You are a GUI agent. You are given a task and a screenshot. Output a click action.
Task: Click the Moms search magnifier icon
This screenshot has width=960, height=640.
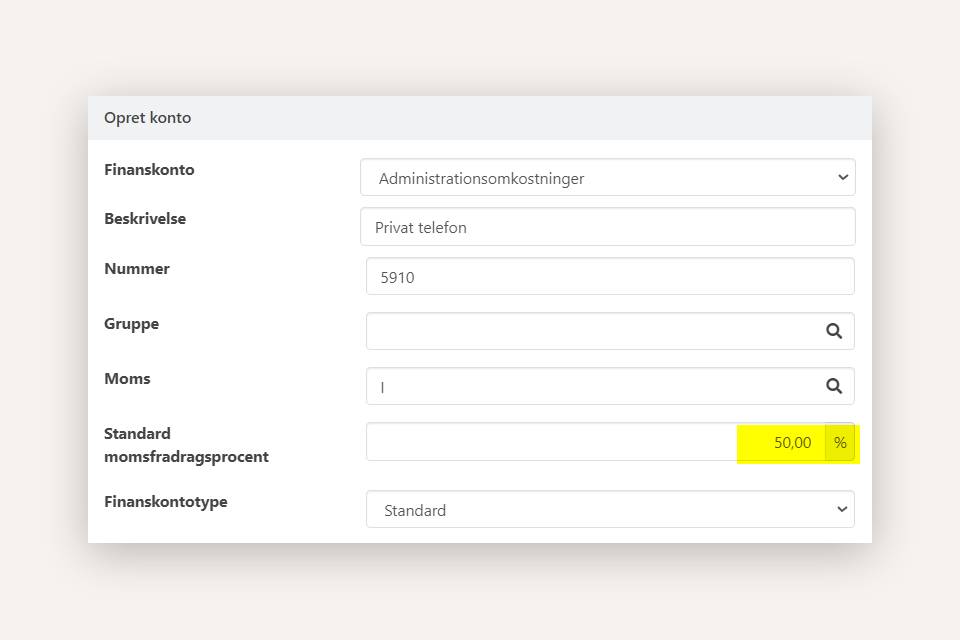coord(833,386)
